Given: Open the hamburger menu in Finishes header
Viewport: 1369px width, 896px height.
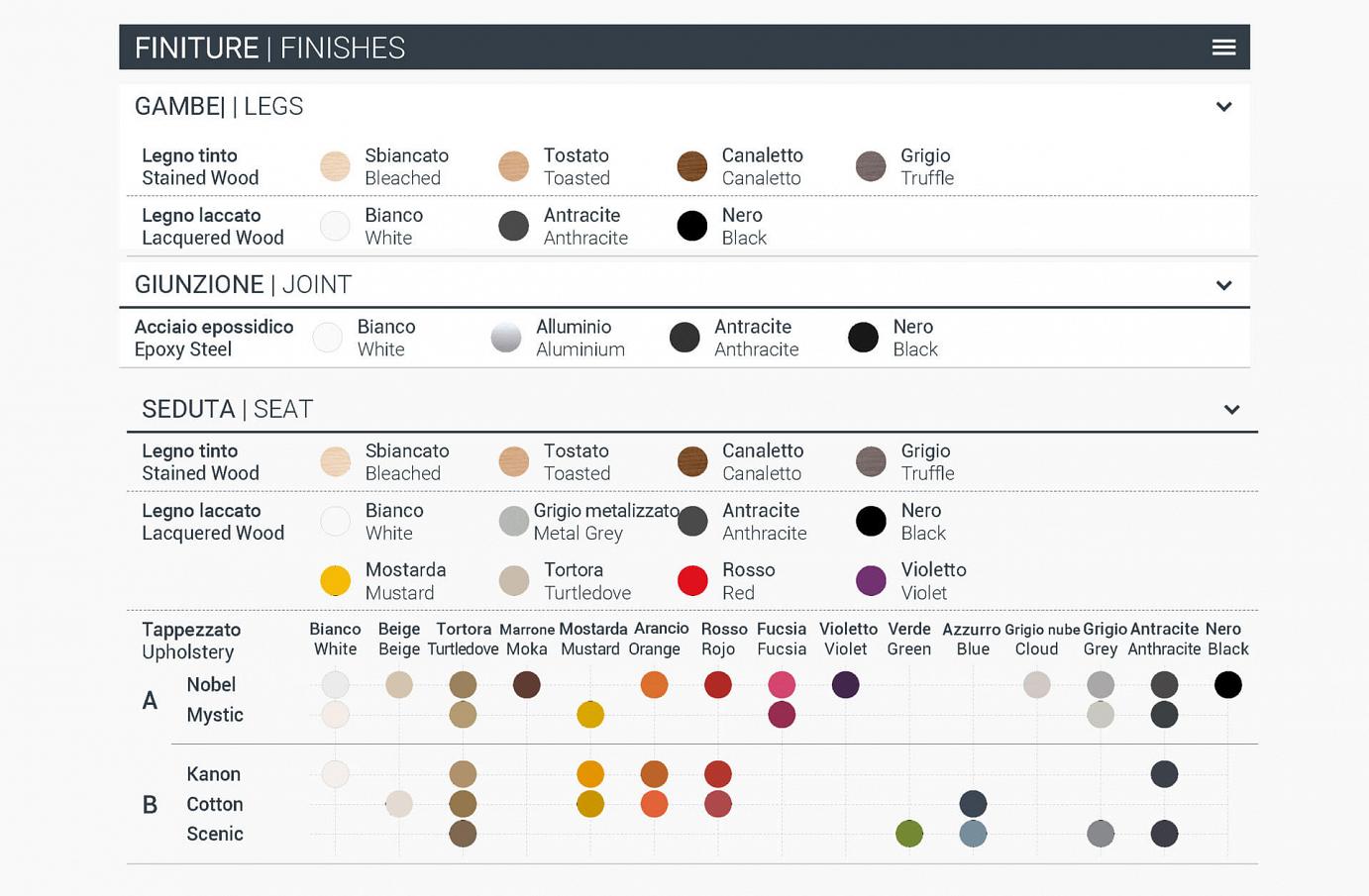Looking at the screenshot, I should pos(1223,48).
